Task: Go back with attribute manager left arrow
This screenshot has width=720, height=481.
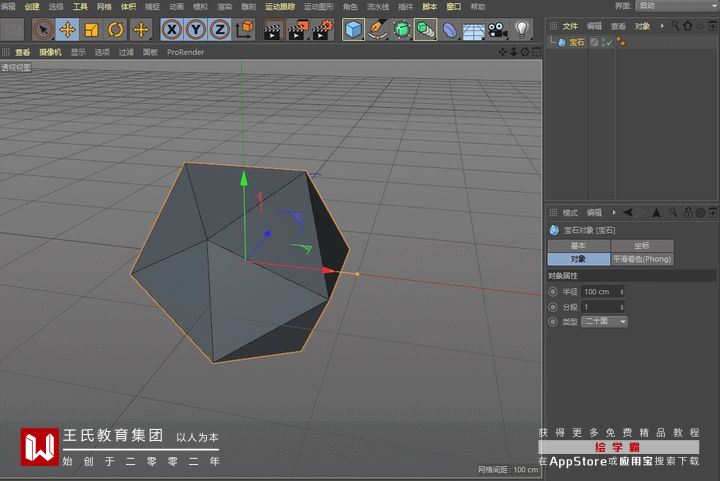Action: pyautogui.click(x=627, y=213)
